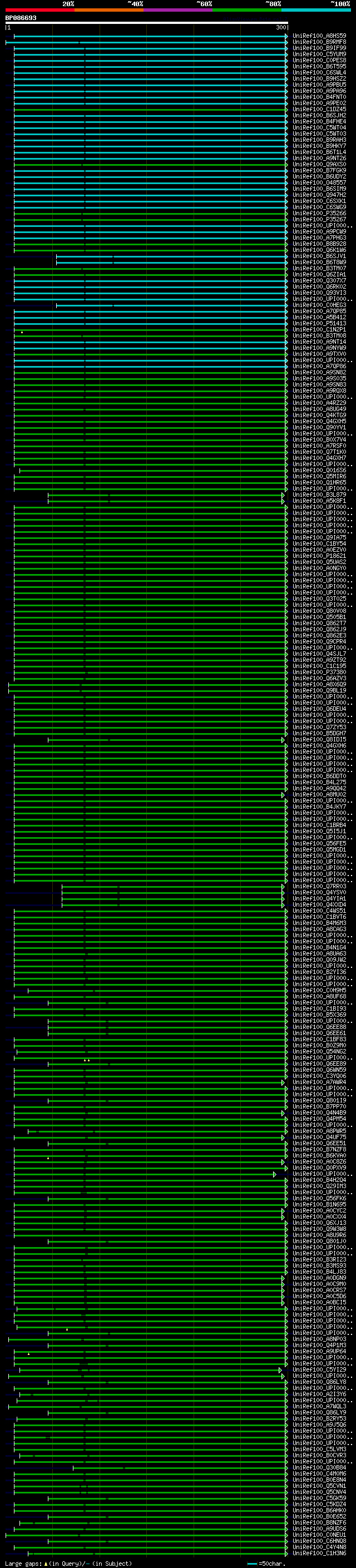Open hit UniRef100_B9HSZ2
Screen dimensions: 356x1568
(x=319, y=78)
